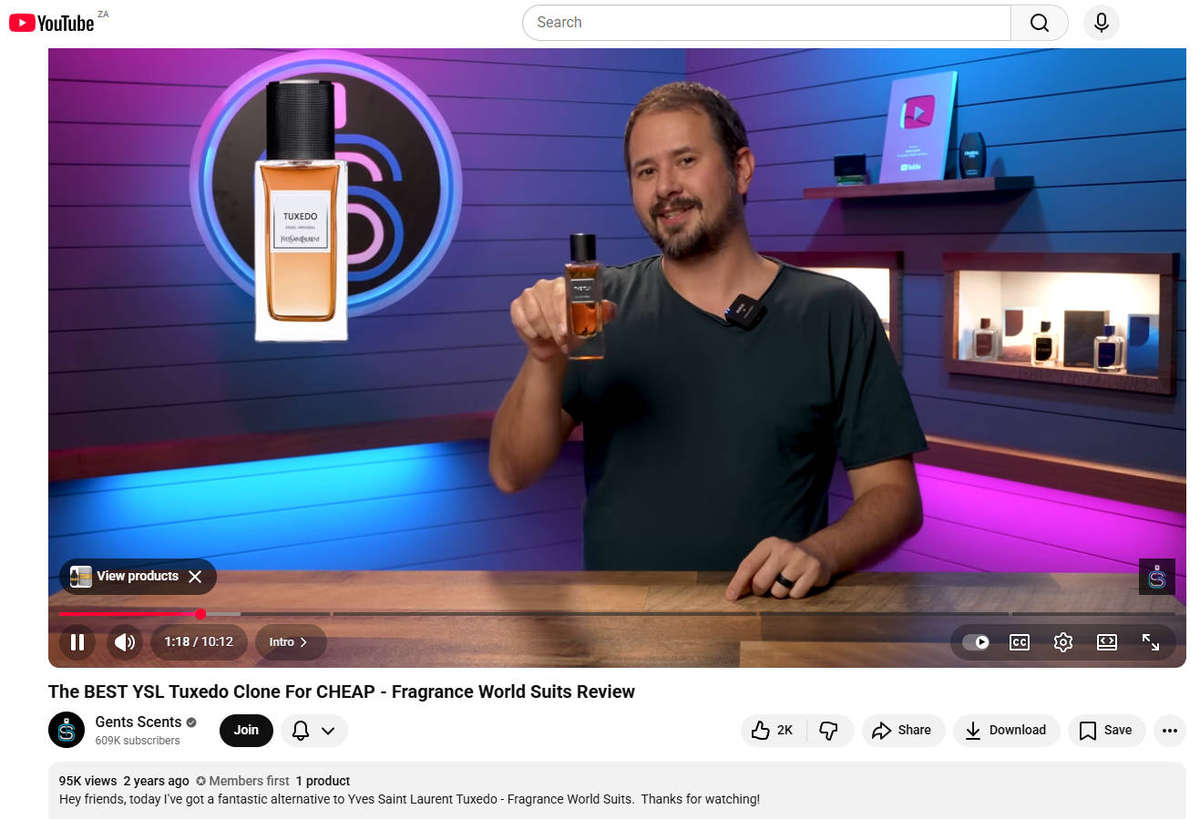The width and height of the screenshot is (1200, 819).
Task: Toggle the autoplay switch
Action: coord(975,642)
